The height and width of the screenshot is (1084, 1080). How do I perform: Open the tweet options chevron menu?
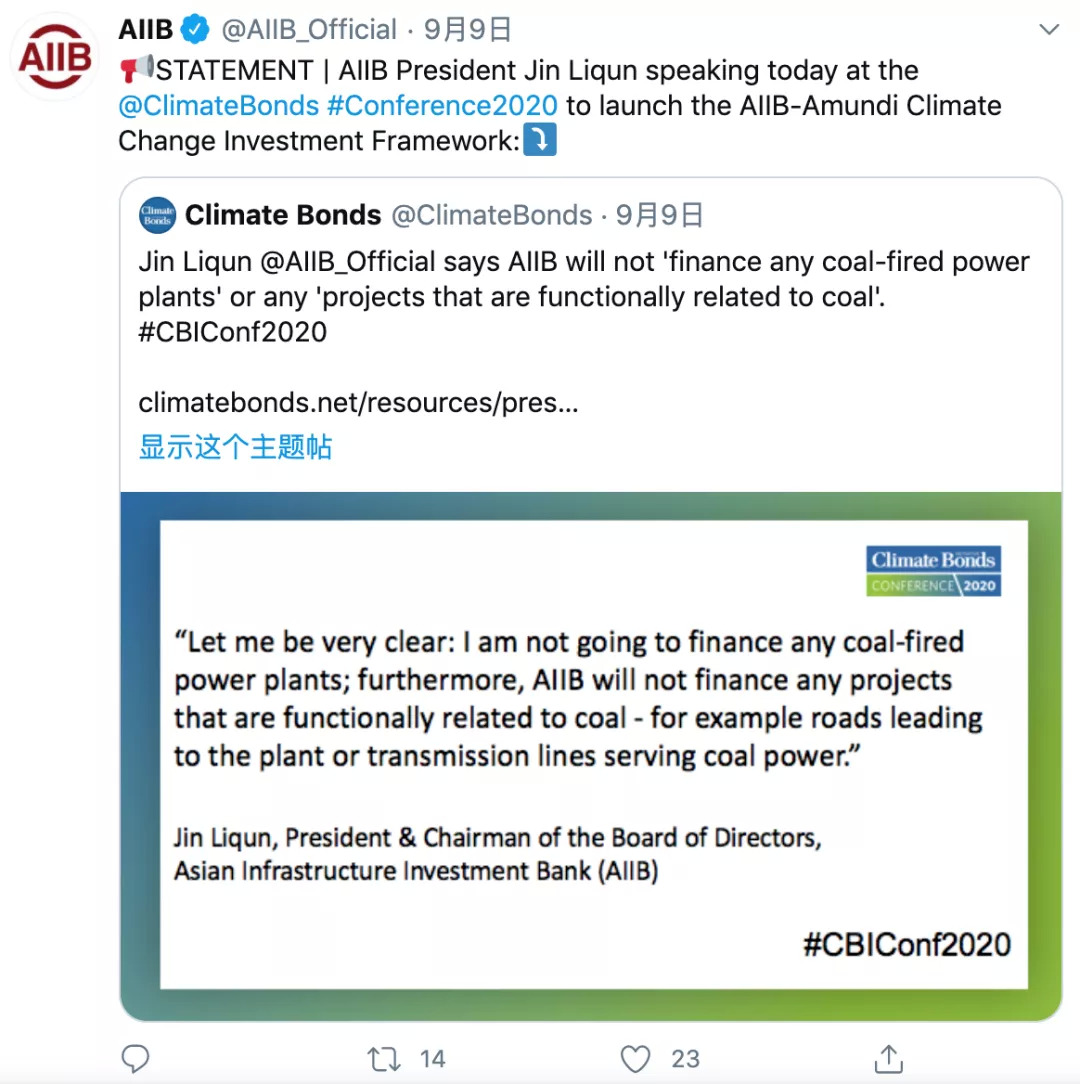pos(1049,30)
